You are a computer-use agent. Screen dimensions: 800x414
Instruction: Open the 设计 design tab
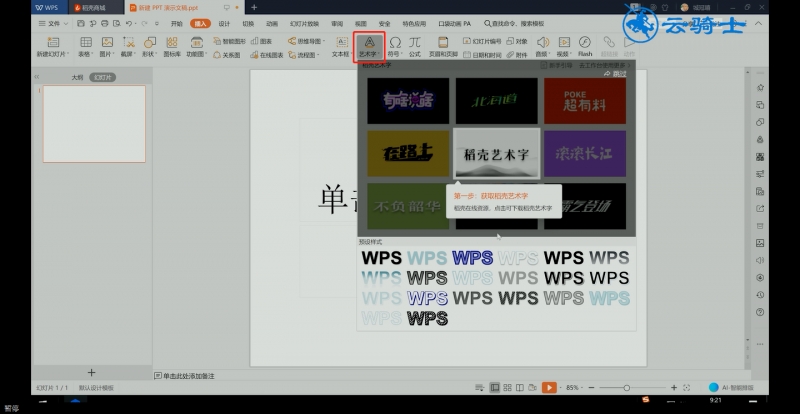pos(224,23)
